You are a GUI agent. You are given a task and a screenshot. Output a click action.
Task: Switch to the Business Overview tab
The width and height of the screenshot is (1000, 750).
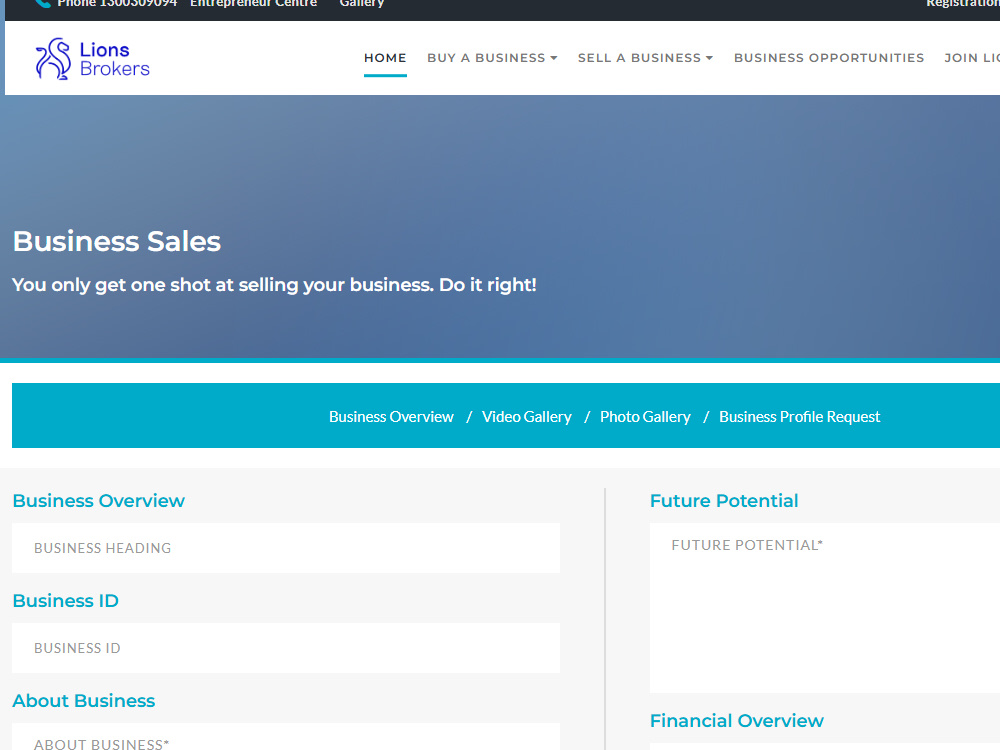[x=391, y=416]
